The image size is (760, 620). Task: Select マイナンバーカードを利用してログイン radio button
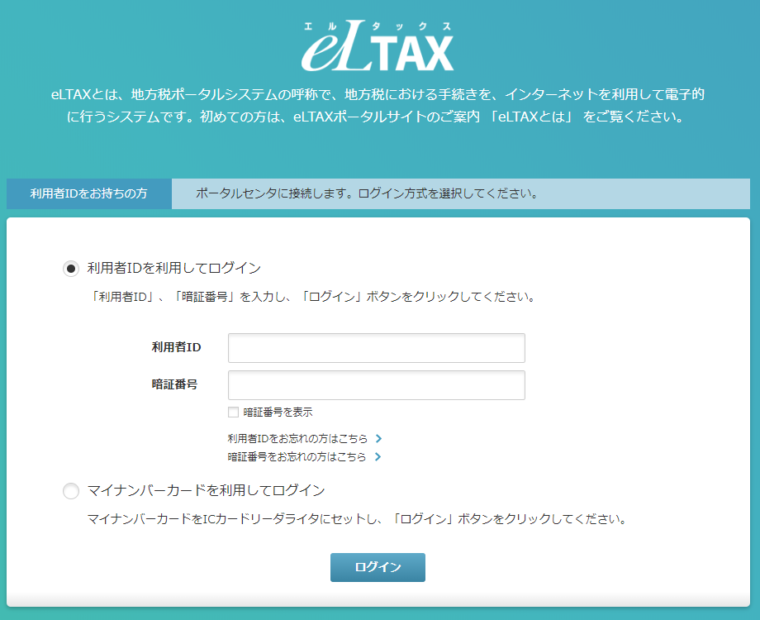(71, 491)
